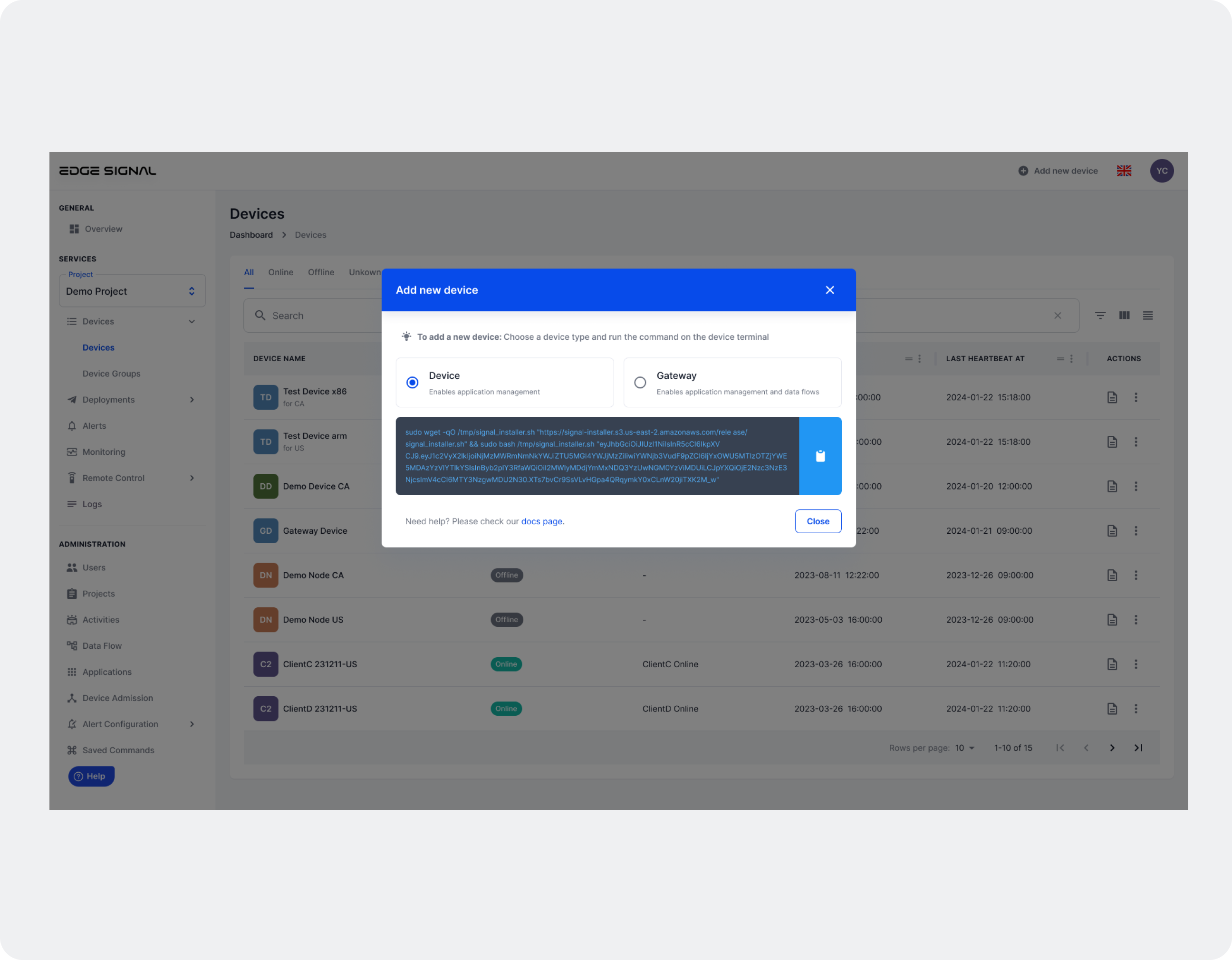Click the UK flag language icon
Viewport: 1232px width, 960px height.
1124,171
